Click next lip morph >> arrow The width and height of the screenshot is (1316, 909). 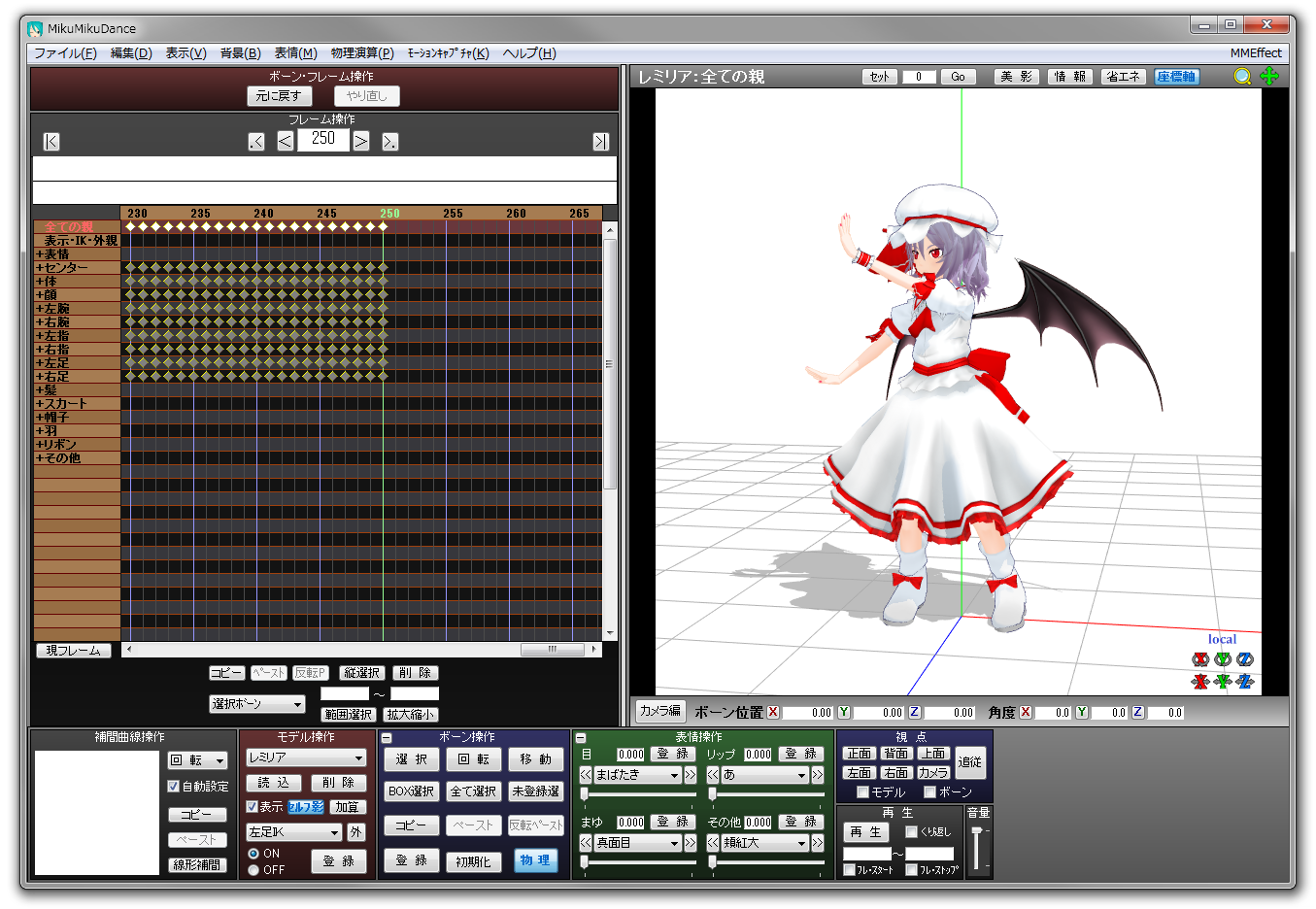pos(818,775)
